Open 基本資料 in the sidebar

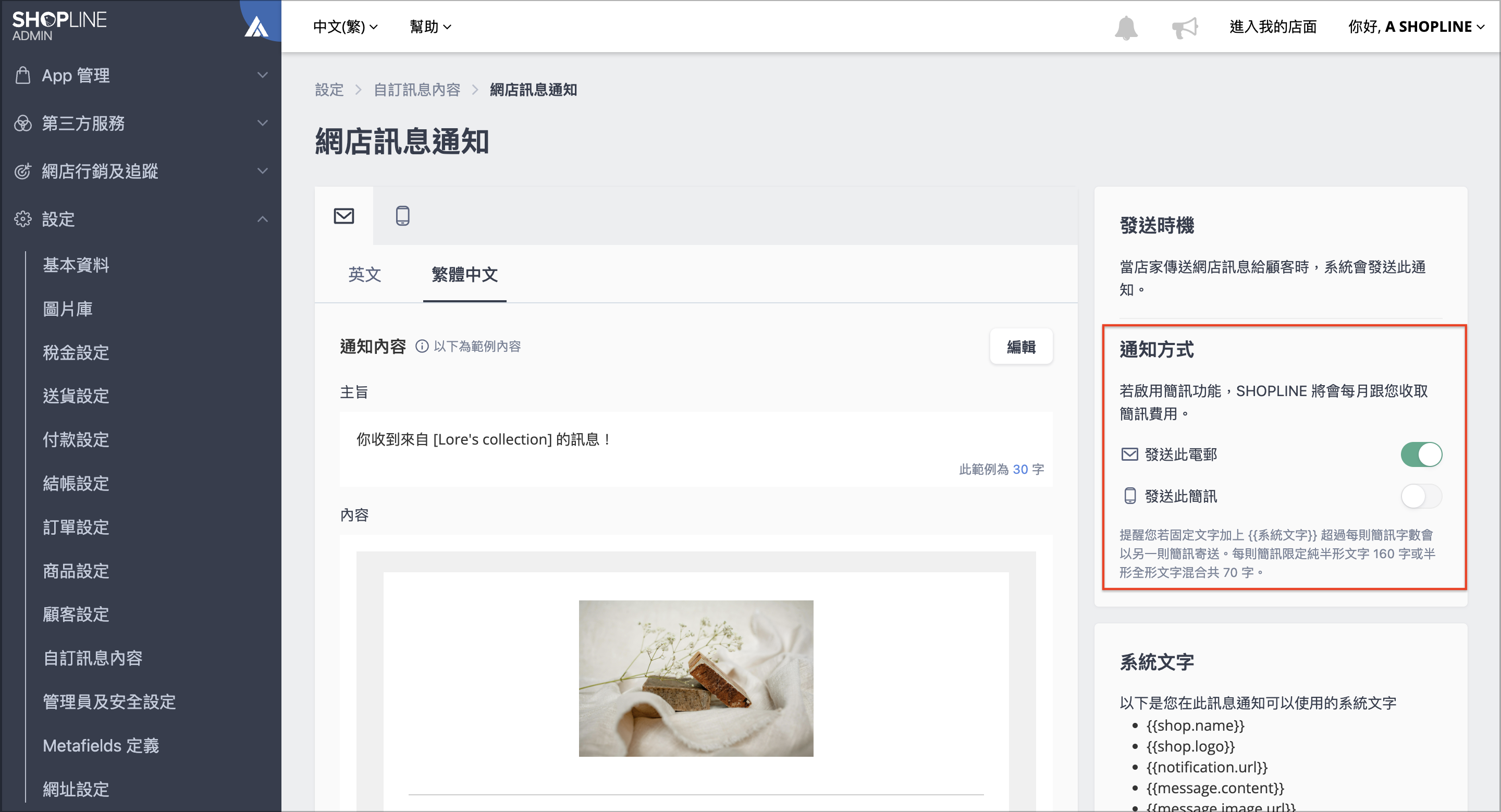coord(76,265)
